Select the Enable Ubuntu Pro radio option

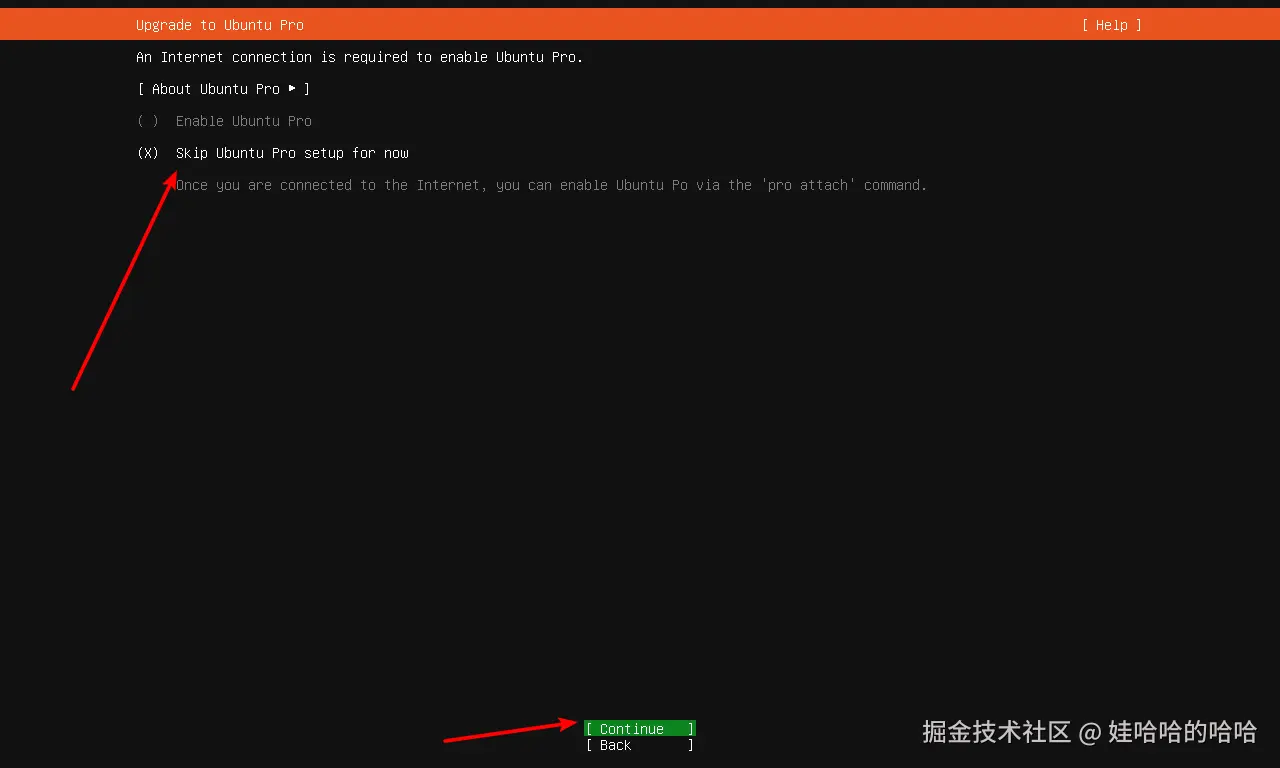225,121
